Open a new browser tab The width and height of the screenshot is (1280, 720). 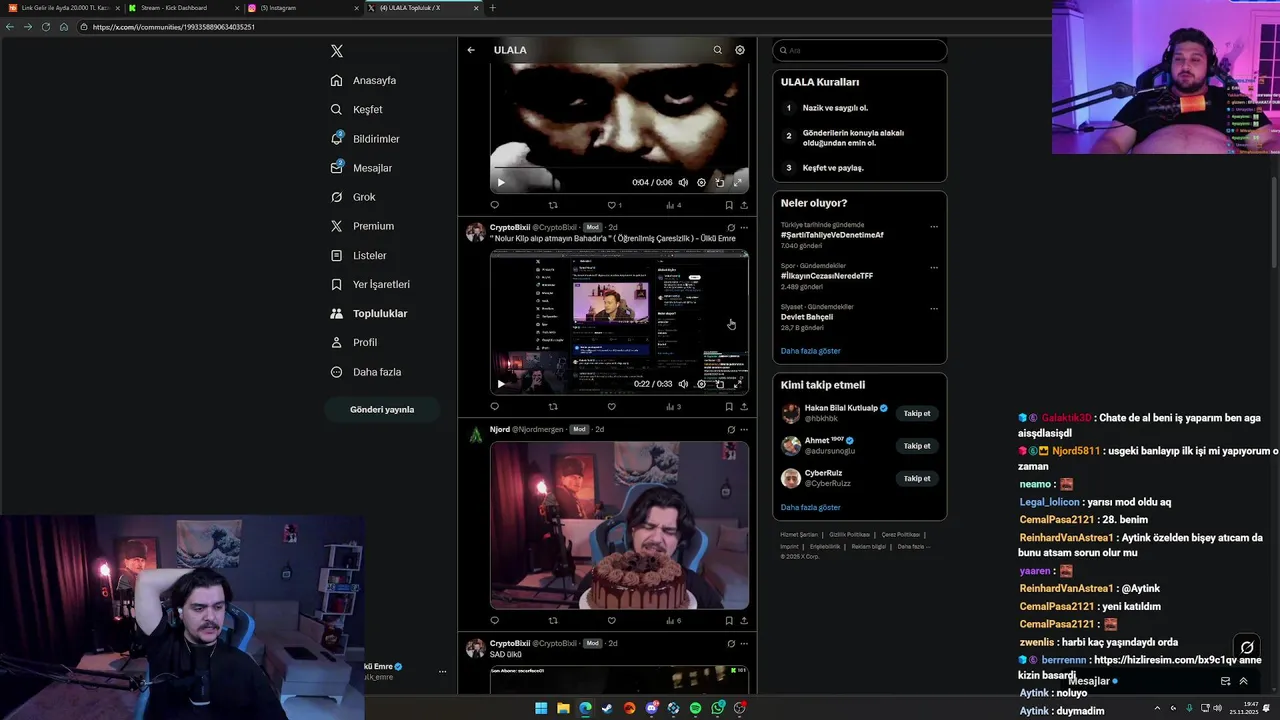pos(492,8)
